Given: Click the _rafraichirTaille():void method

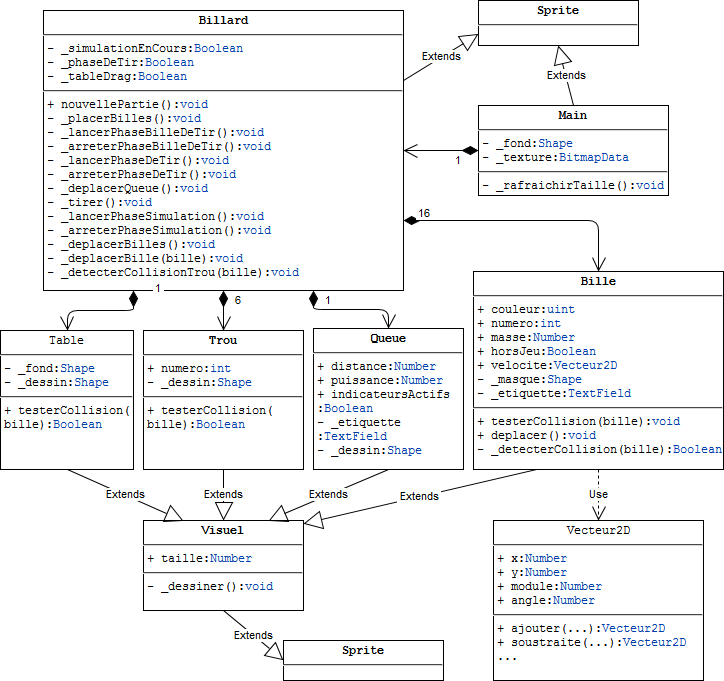Looking at the screenshot, I should (573, 185).
